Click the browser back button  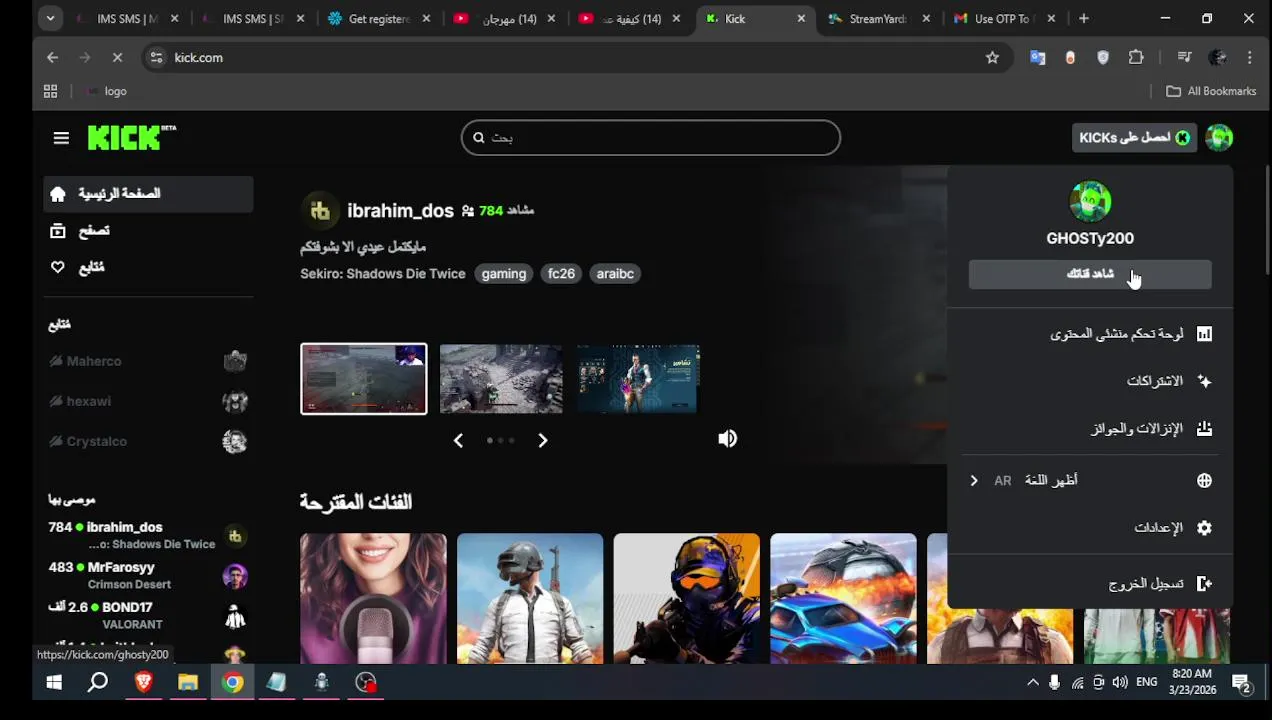[53, 58]
